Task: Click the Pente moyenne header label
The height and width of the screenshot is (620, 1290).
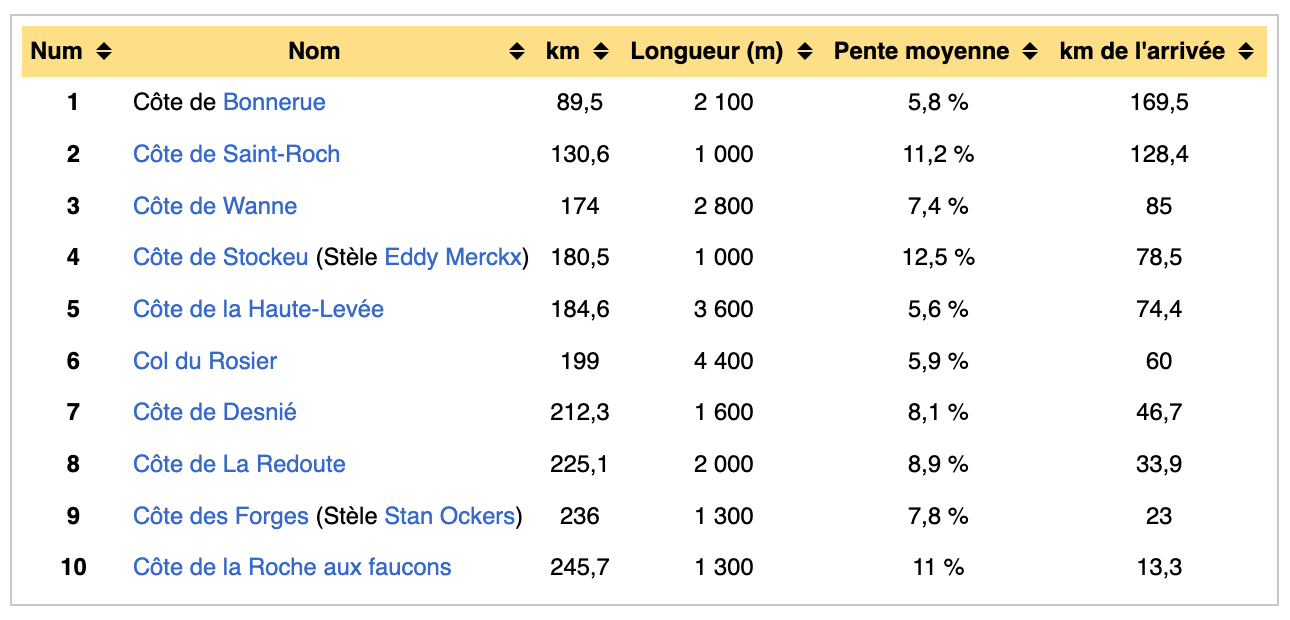Action: point(921,52)
